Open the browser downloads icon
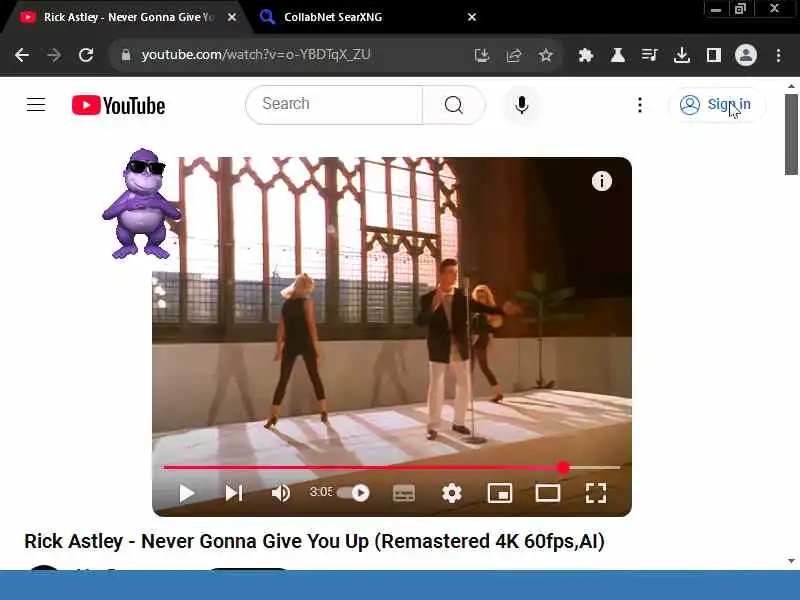The width and height of the screenshot is (800, 600). tap(682, 55)
